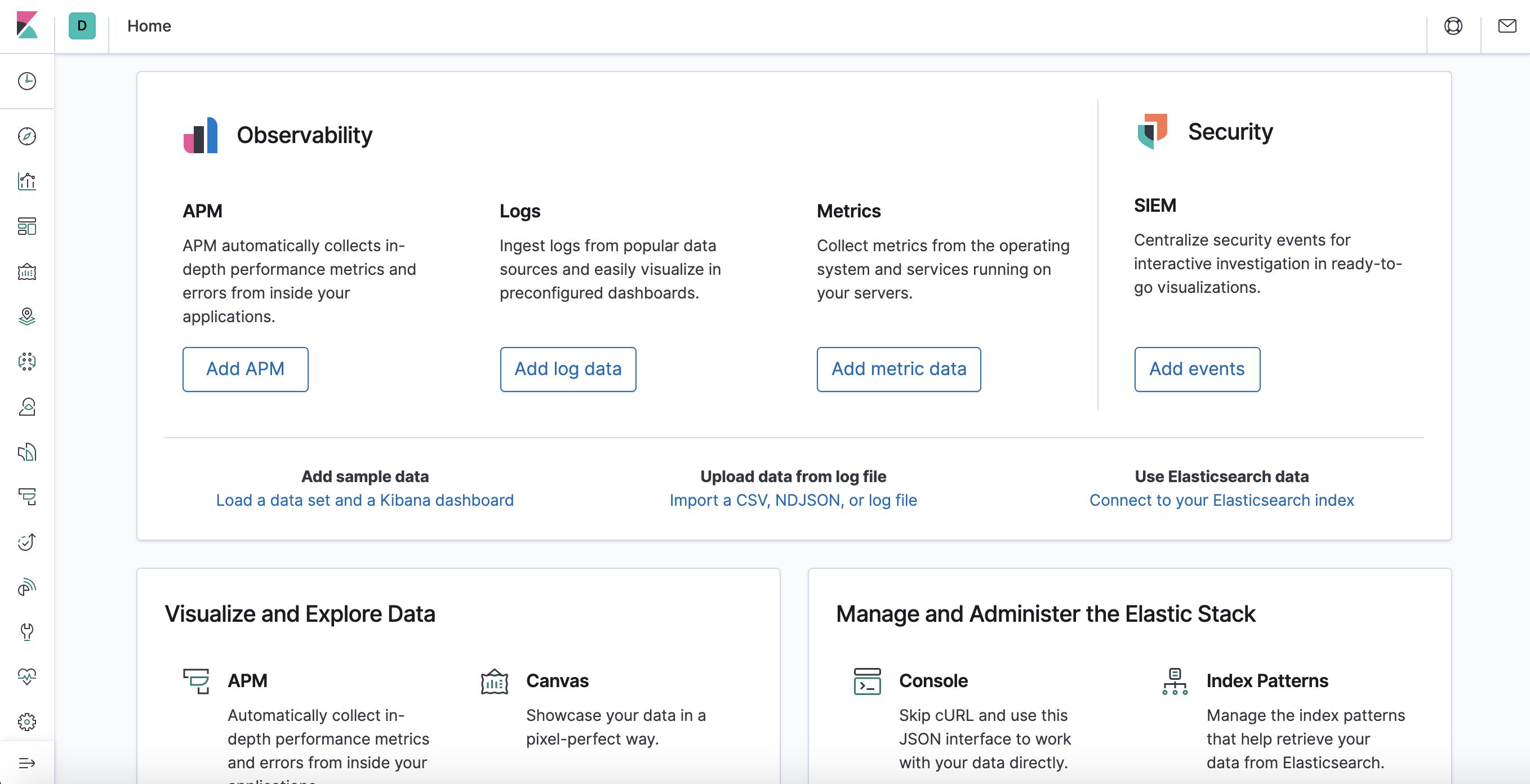The image size is (1530, 784).
Task: Open Visualize from the sidebar chart icon
Action: (x=26, y=181)
